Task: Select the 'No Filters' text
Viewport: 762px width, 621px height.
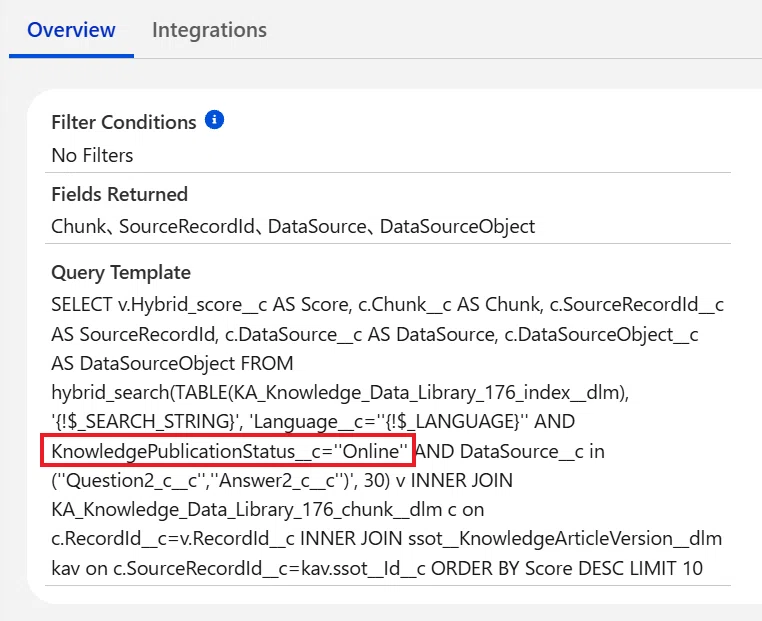Action: [92, 155]
